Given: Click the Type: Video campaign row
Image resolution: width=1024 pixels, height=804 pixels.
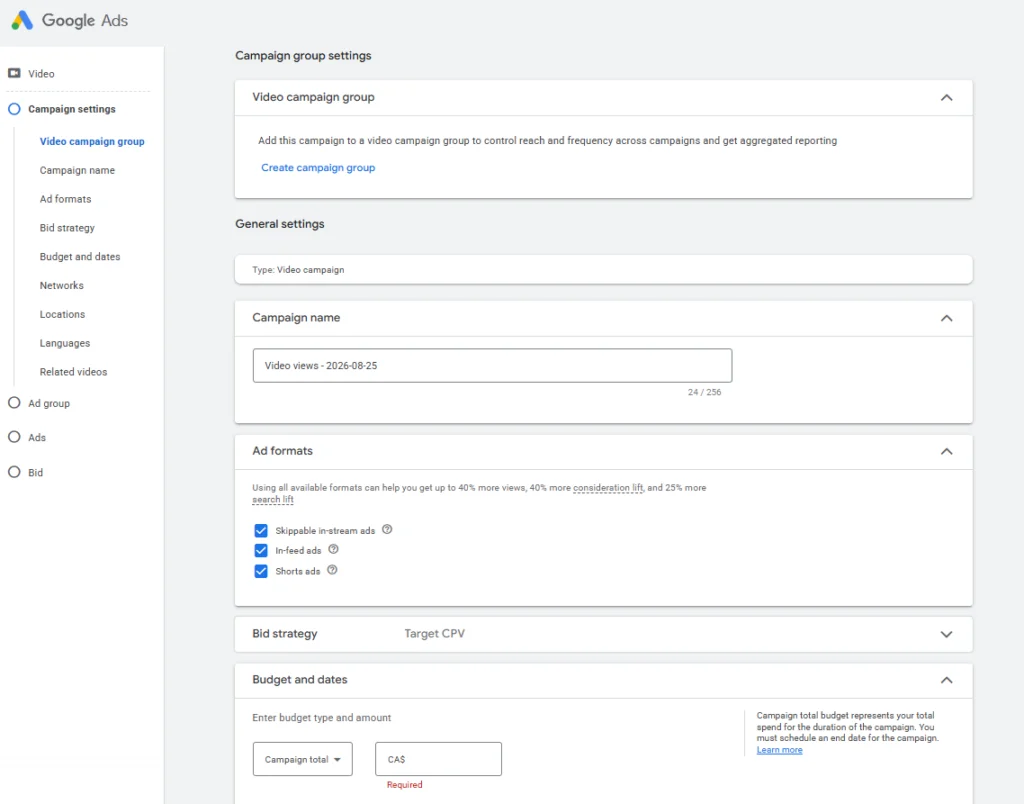Looking at the screenshot, I should (603, 270).
